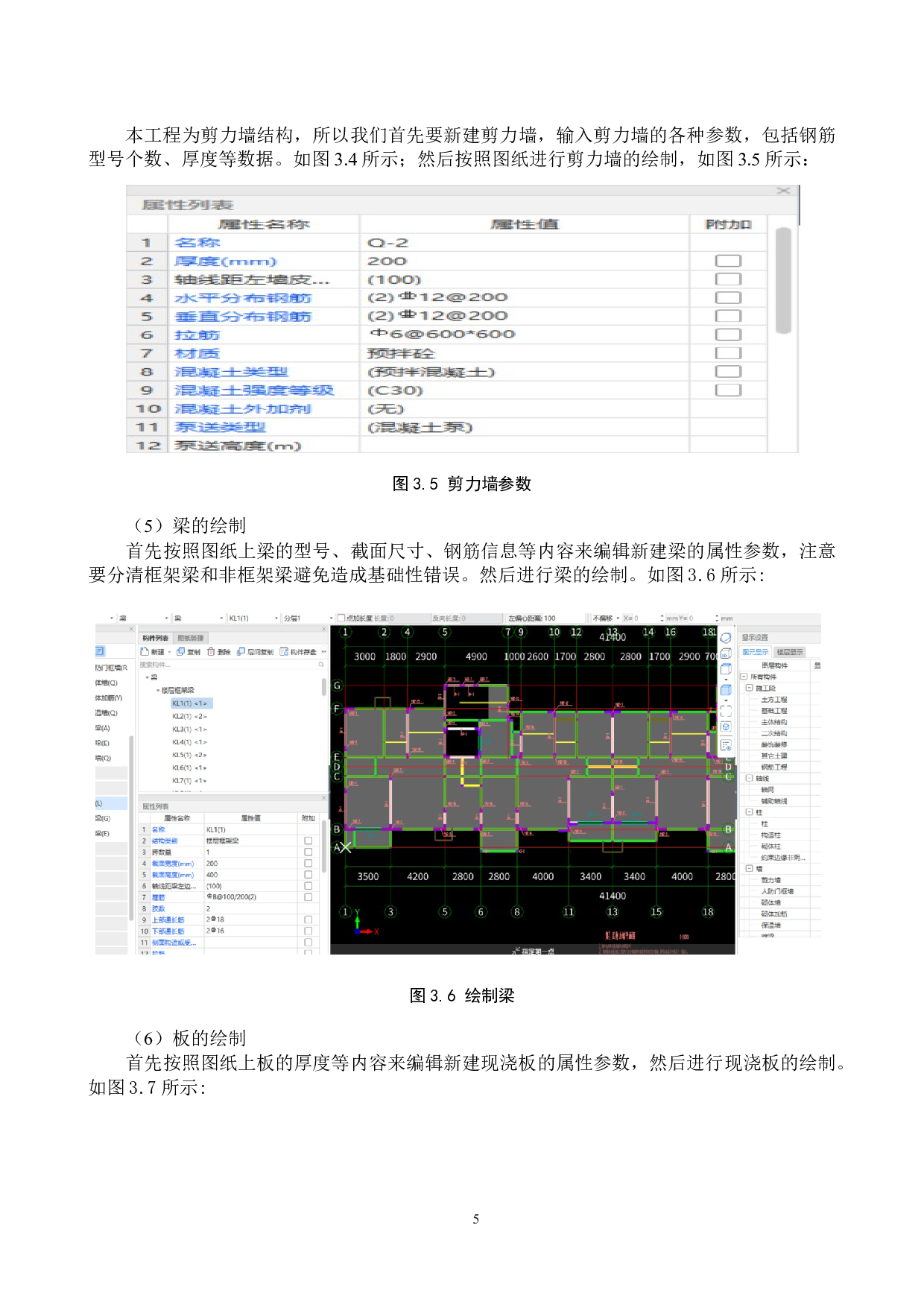
Task: Click the (2)⌀12@200 value of 水平分布钢筋
Action: [437, 298]
